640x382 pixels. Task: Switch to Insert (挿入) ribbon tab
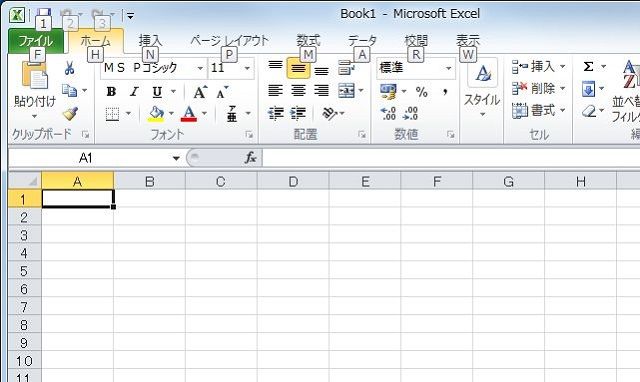(x=150, y=40)
